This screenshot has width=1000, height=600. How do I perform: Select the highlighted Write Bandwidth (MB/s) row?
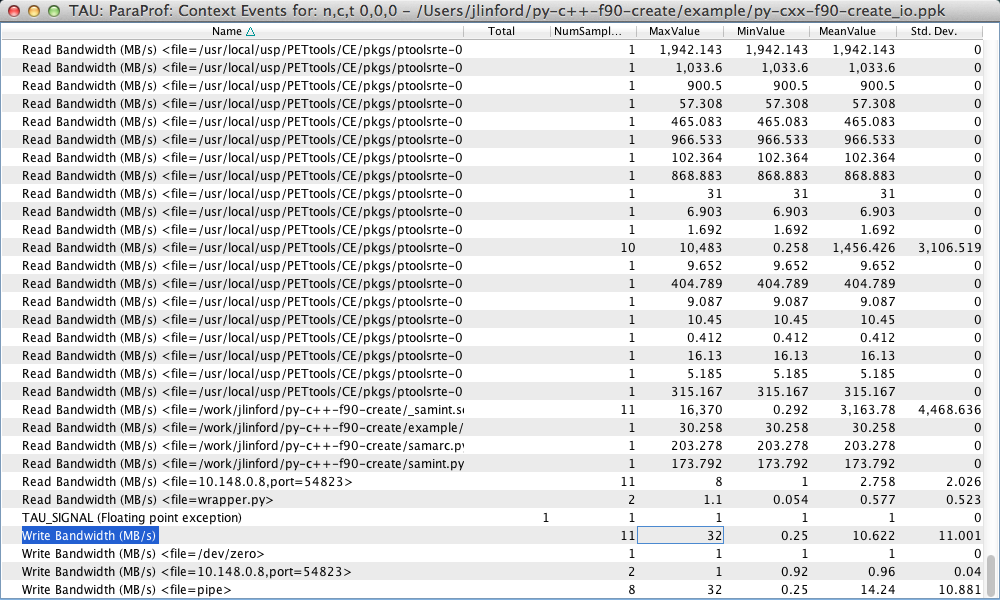(x=90, y=536)
